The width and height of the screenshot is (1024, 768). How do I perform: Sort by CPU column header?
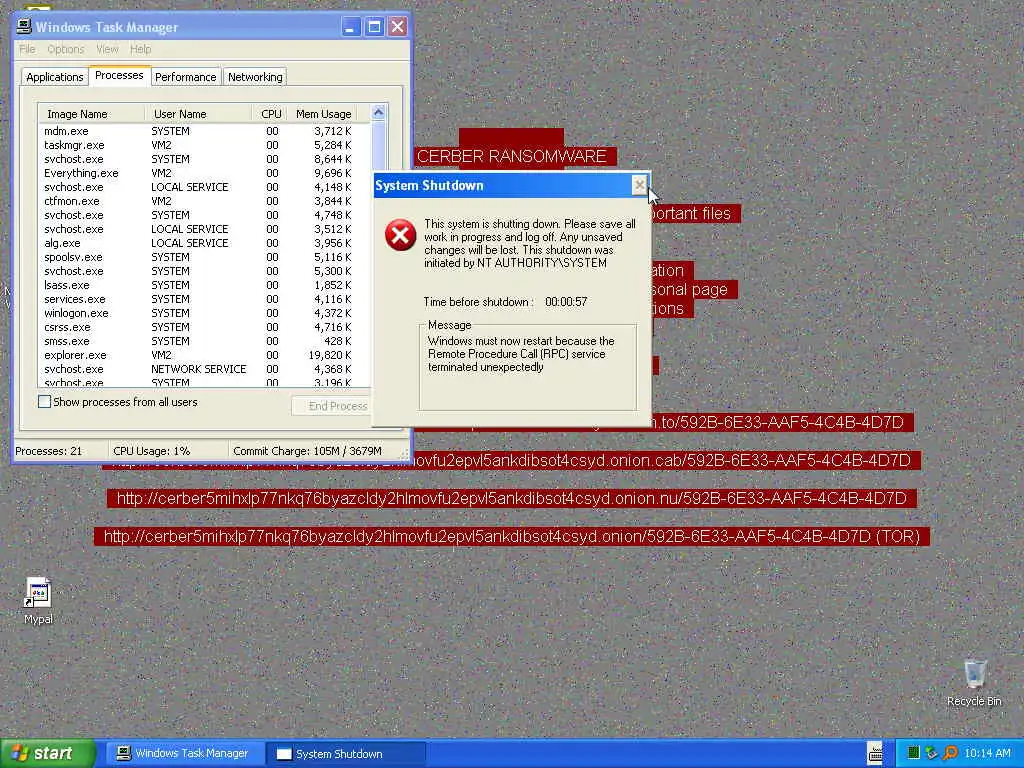coord(270,114)
